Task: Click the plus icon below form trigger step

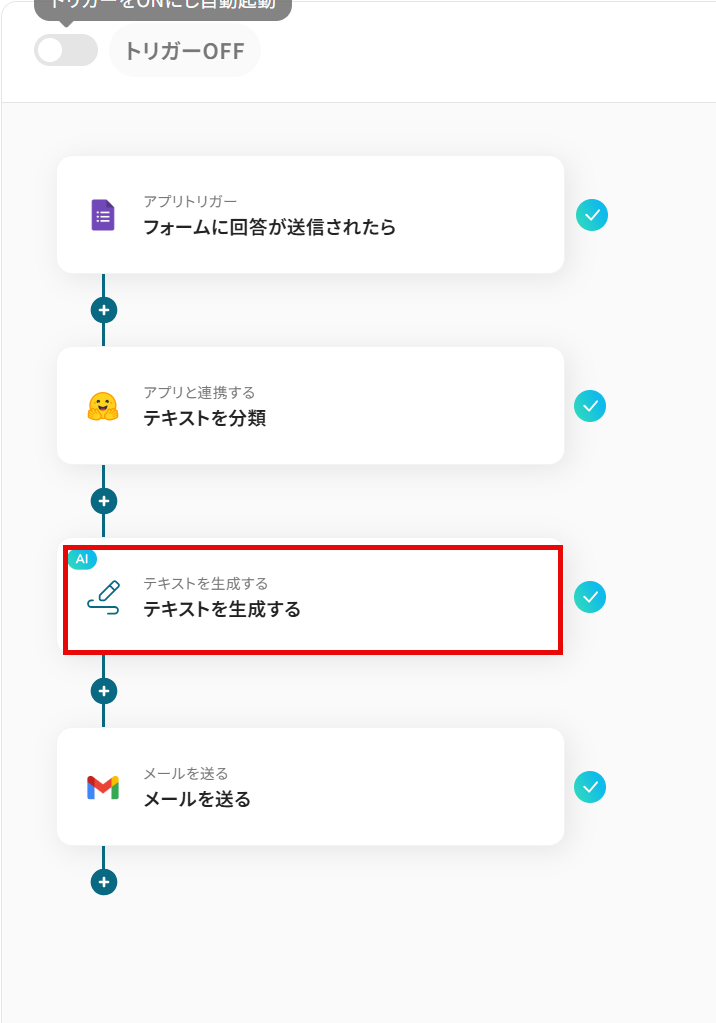Action: click(x=104, y=310)
